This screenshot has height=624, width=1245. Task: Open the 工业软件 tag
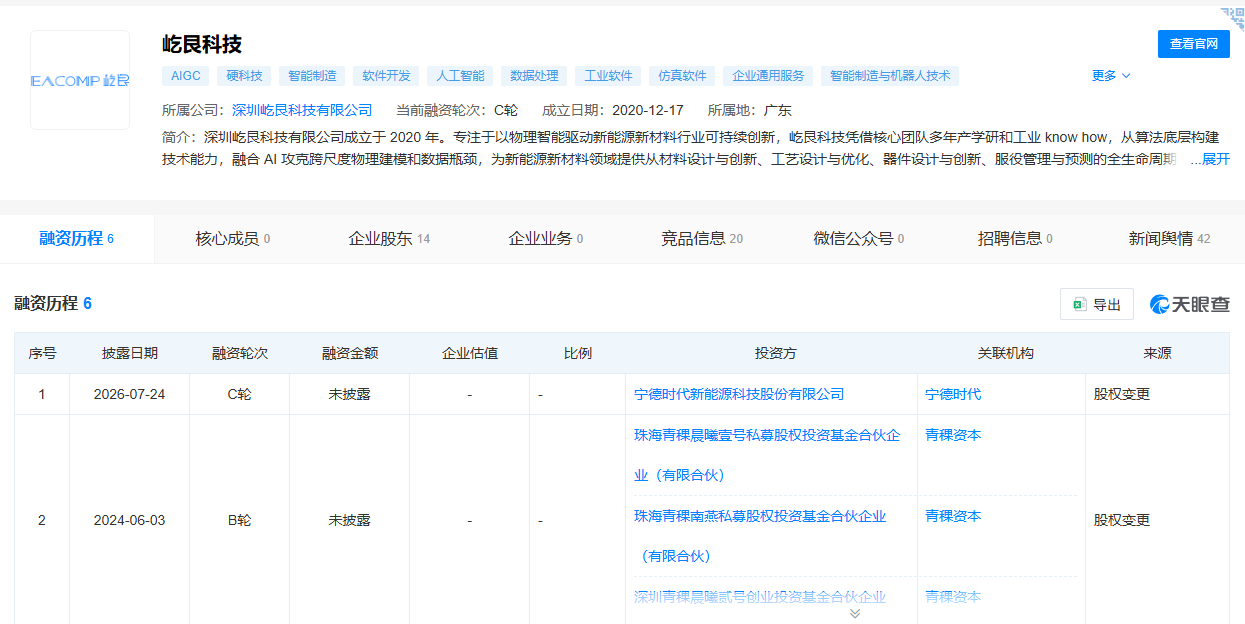[609, 76]
